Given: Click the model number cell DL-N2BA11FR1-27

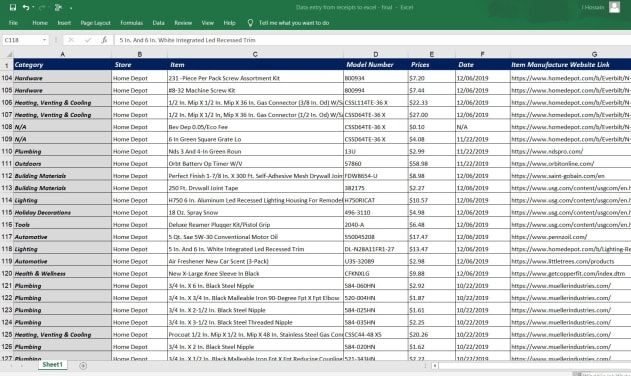Looking at the screenshot, I should 376,249.
